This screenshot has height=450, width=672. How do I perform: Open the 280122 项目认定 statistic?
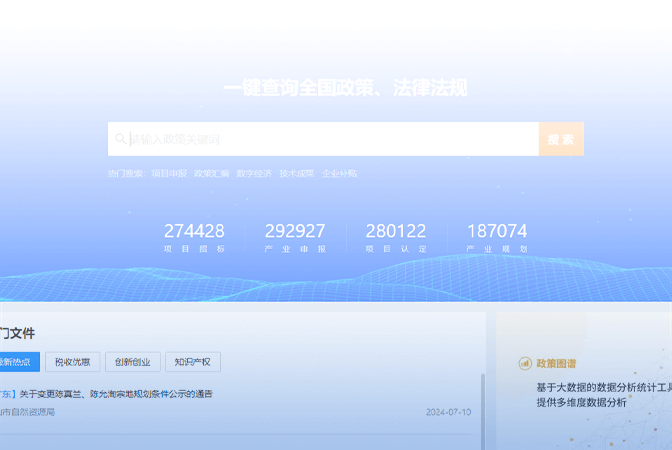tap(396, 237)
